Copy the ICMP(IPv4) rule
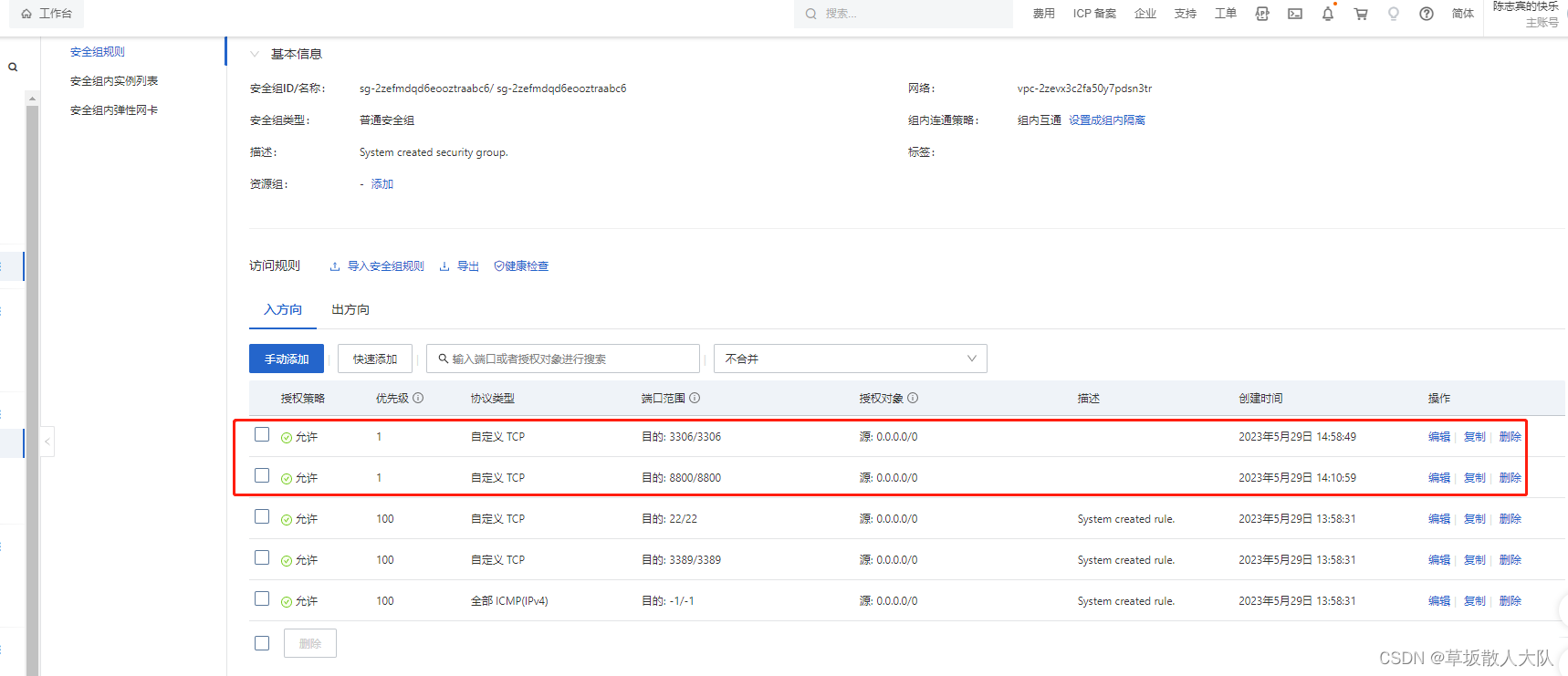1568x676 pixels. 1475,601
